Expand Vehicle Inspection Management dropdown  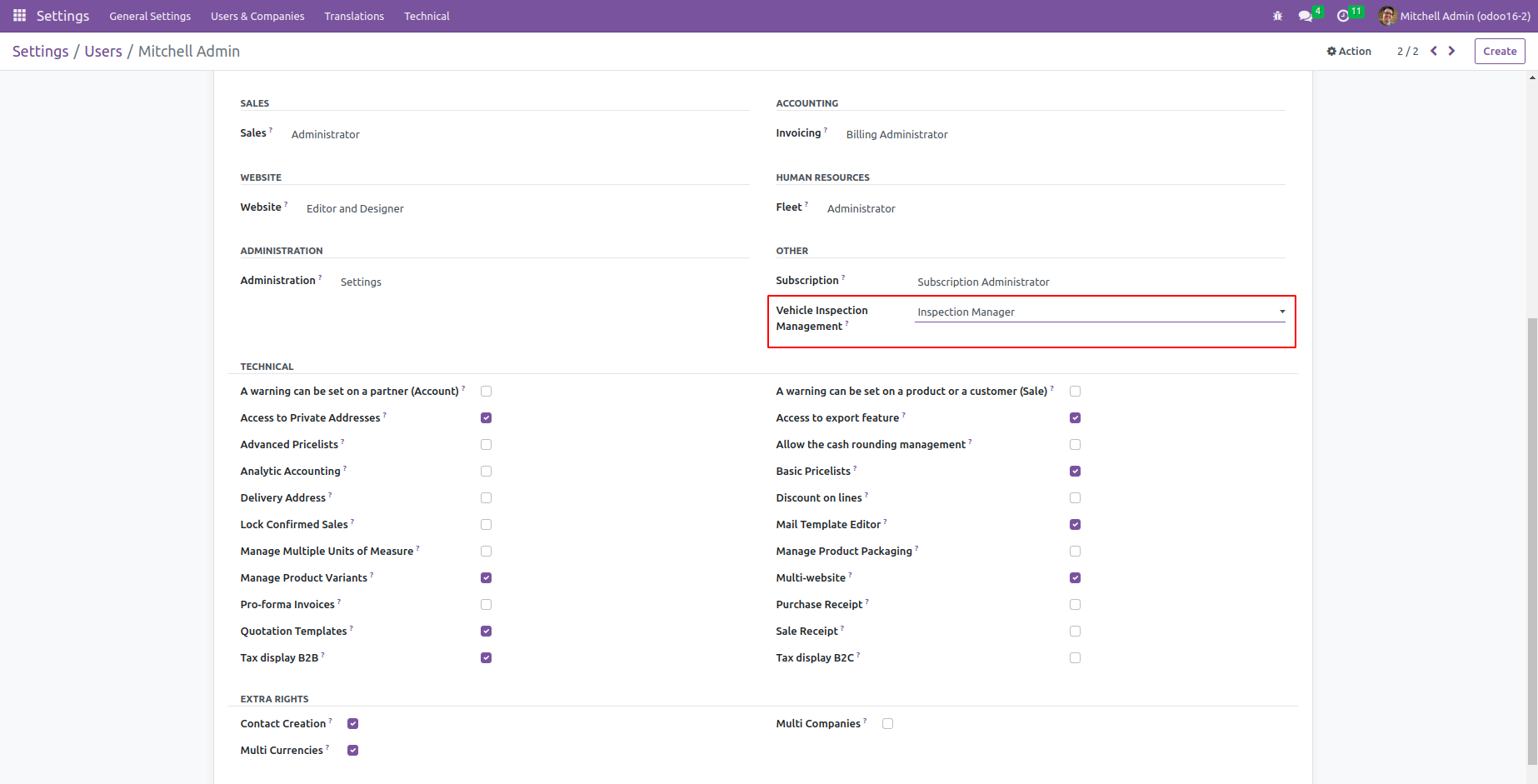[x=1100, y=312]
